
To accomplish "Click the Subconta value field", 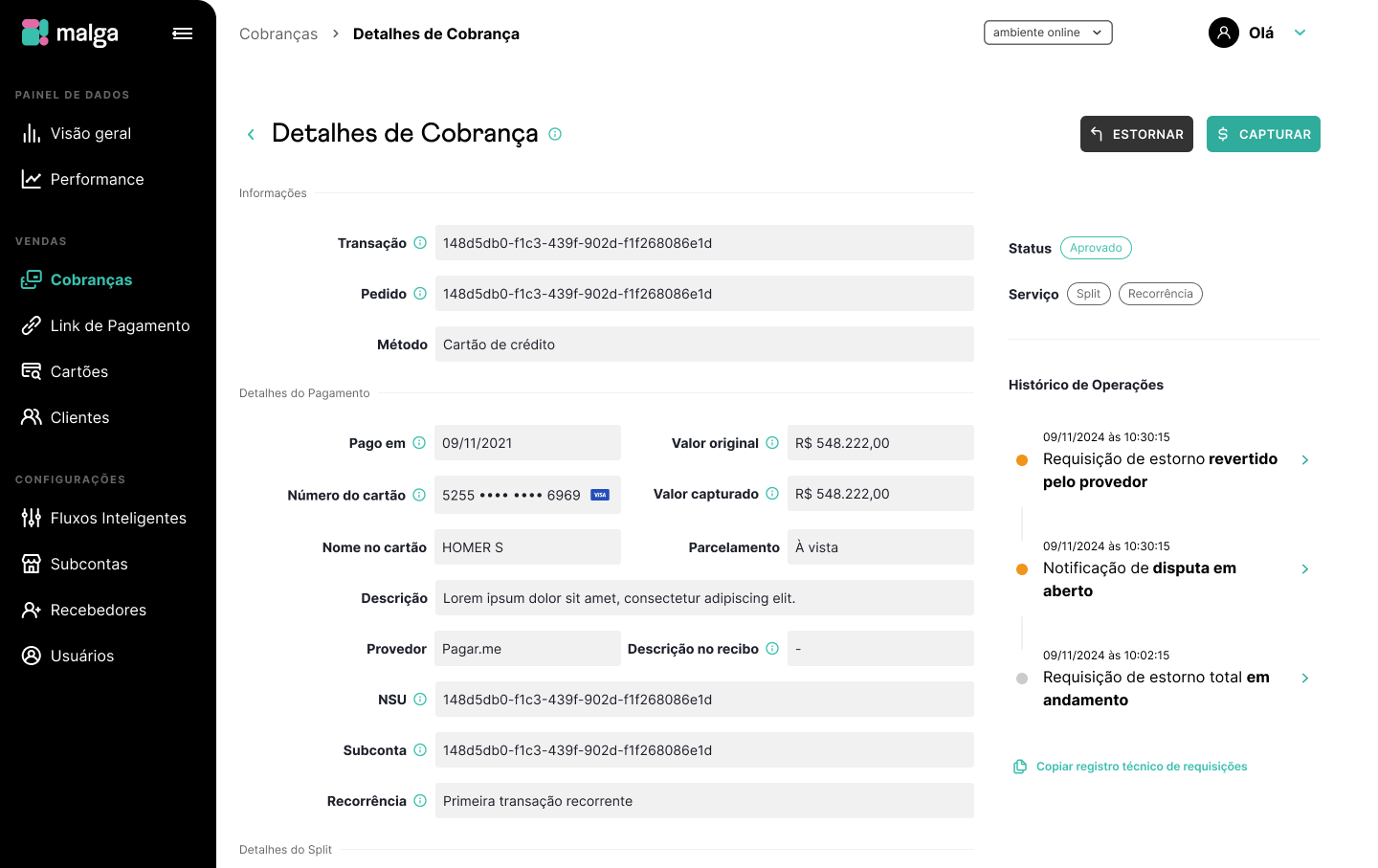I will click(x=704, y=750).
